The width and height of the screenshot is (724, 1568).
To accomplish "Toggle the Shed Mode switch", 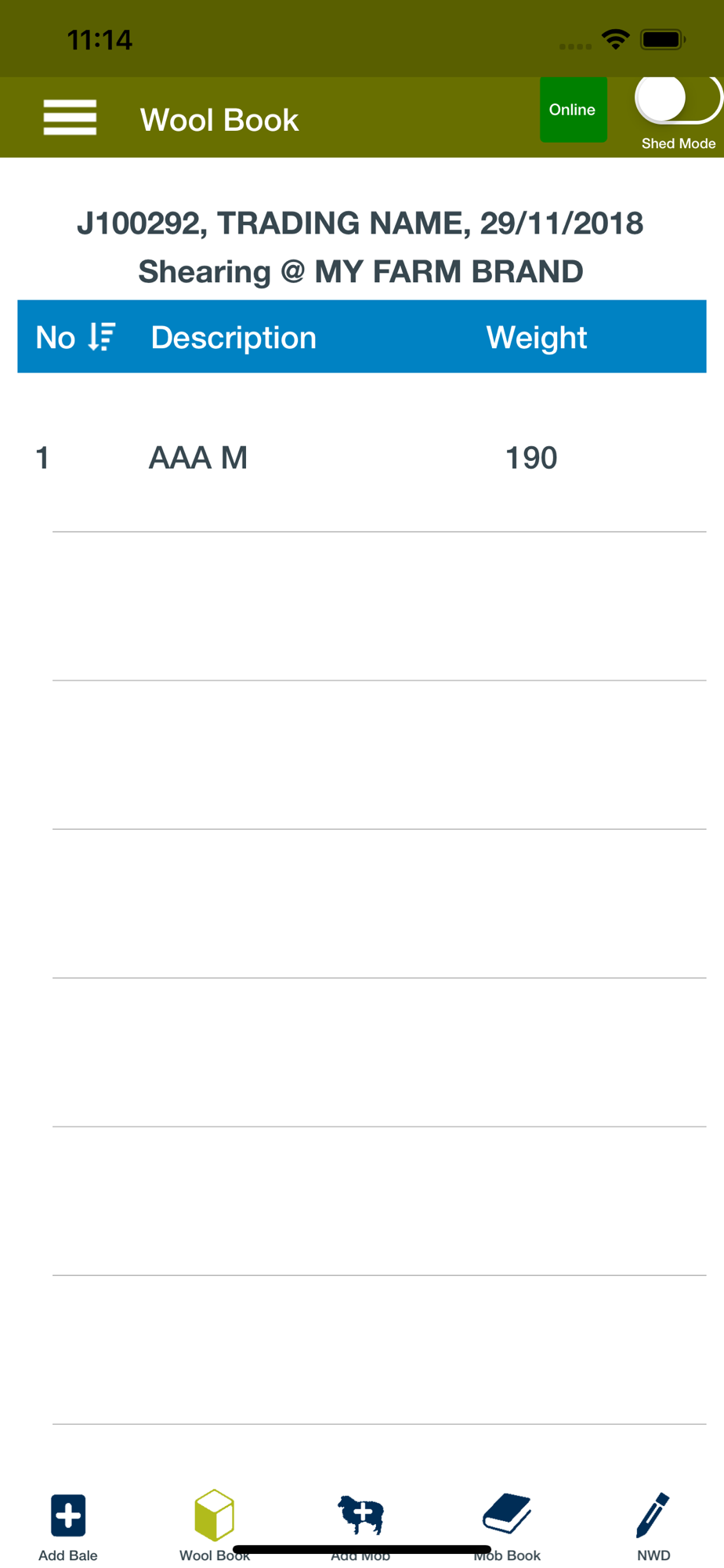I will coord(678,99).
